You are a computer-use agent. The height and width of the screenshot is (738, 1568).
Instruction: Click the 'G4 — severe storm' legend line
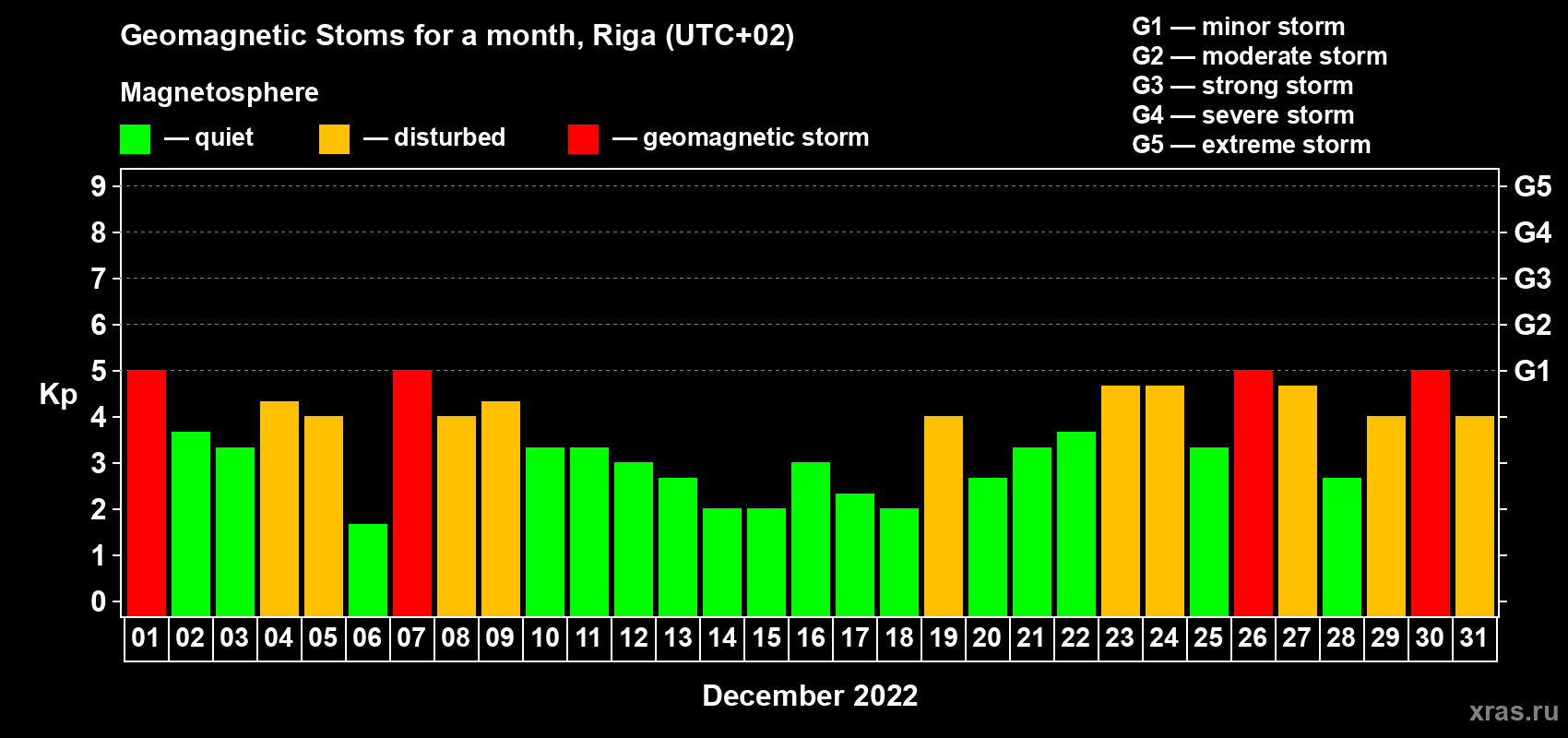coord(1243,115)
